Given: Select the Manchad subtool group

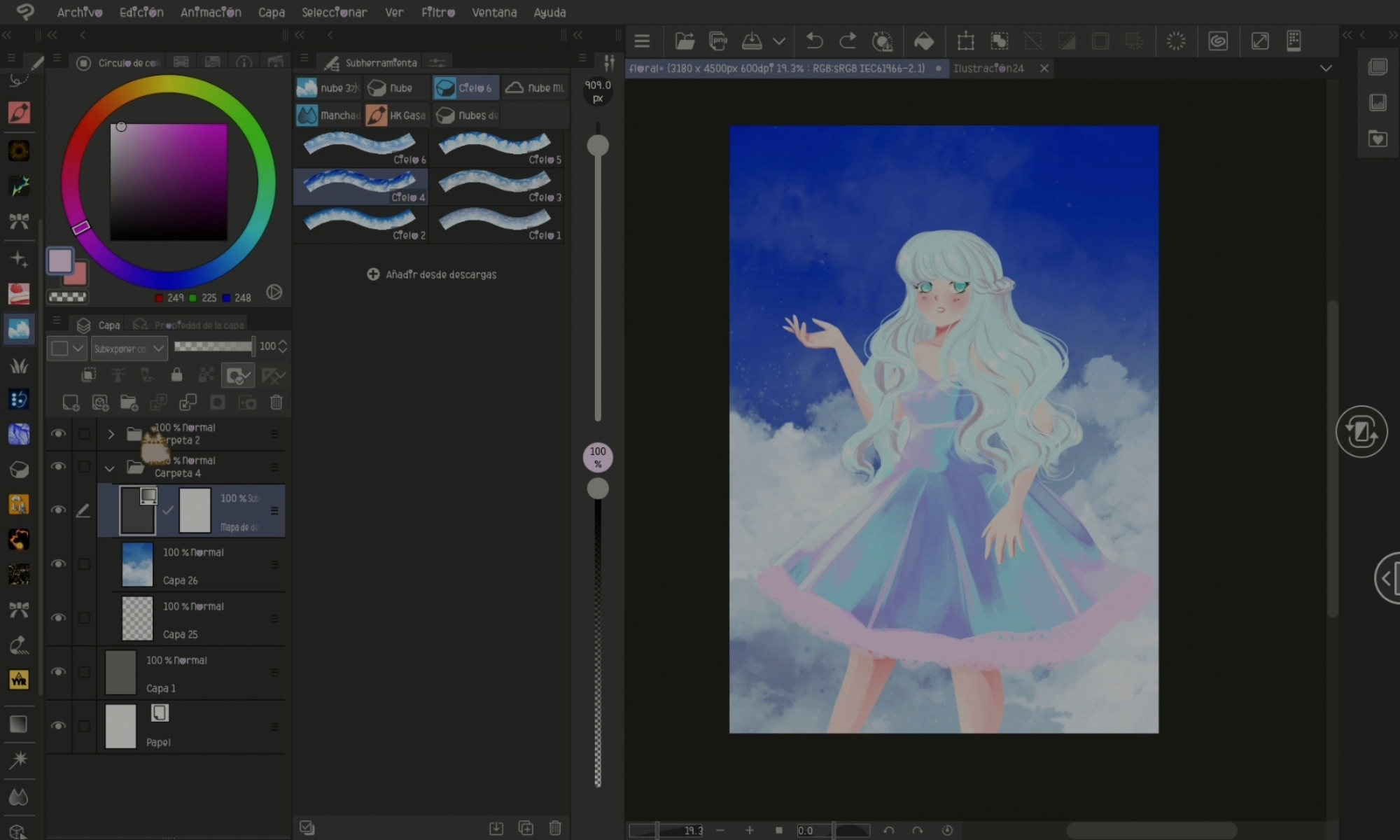Looking at the screenshot, I should pos(328,115).
